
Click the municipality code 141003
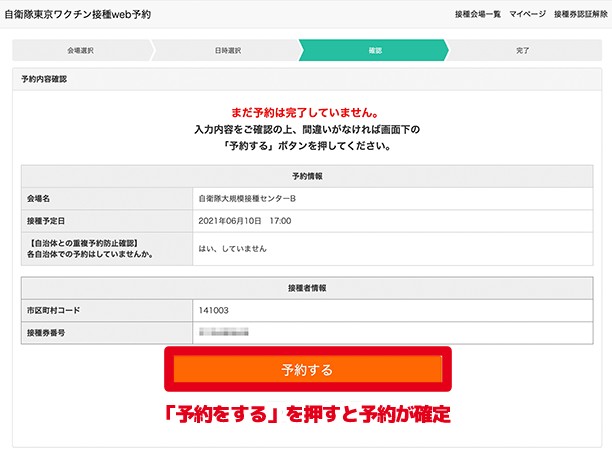(213, 310)
